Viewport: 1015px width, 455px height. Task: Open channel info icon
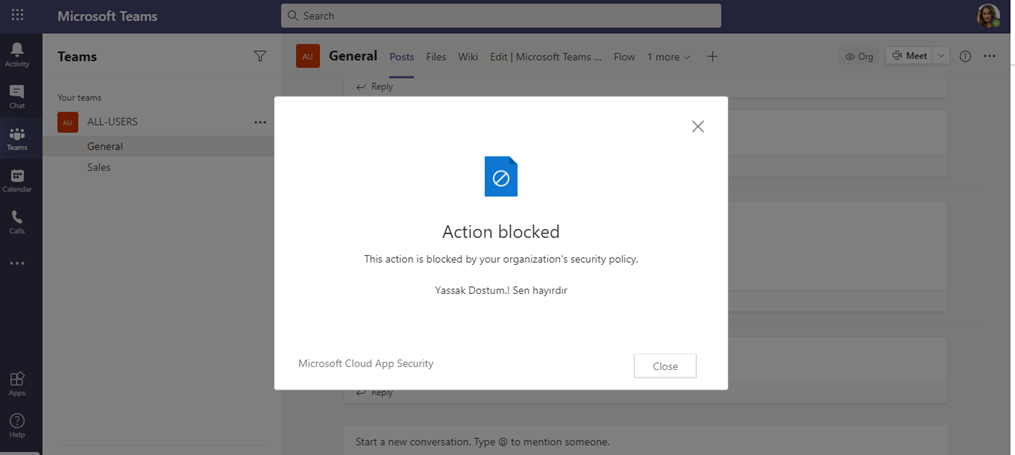pyautogui.click(x=965, y=56)
